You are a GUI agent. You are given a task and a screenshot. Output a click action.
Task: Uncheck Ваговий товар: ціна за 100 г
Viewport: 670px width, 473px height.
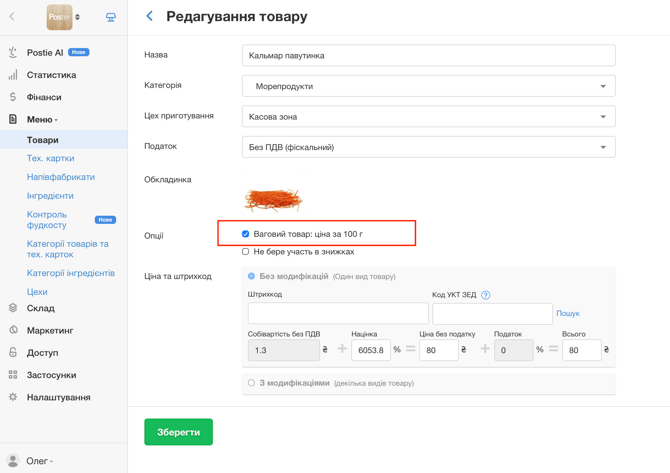pos(245,234)
